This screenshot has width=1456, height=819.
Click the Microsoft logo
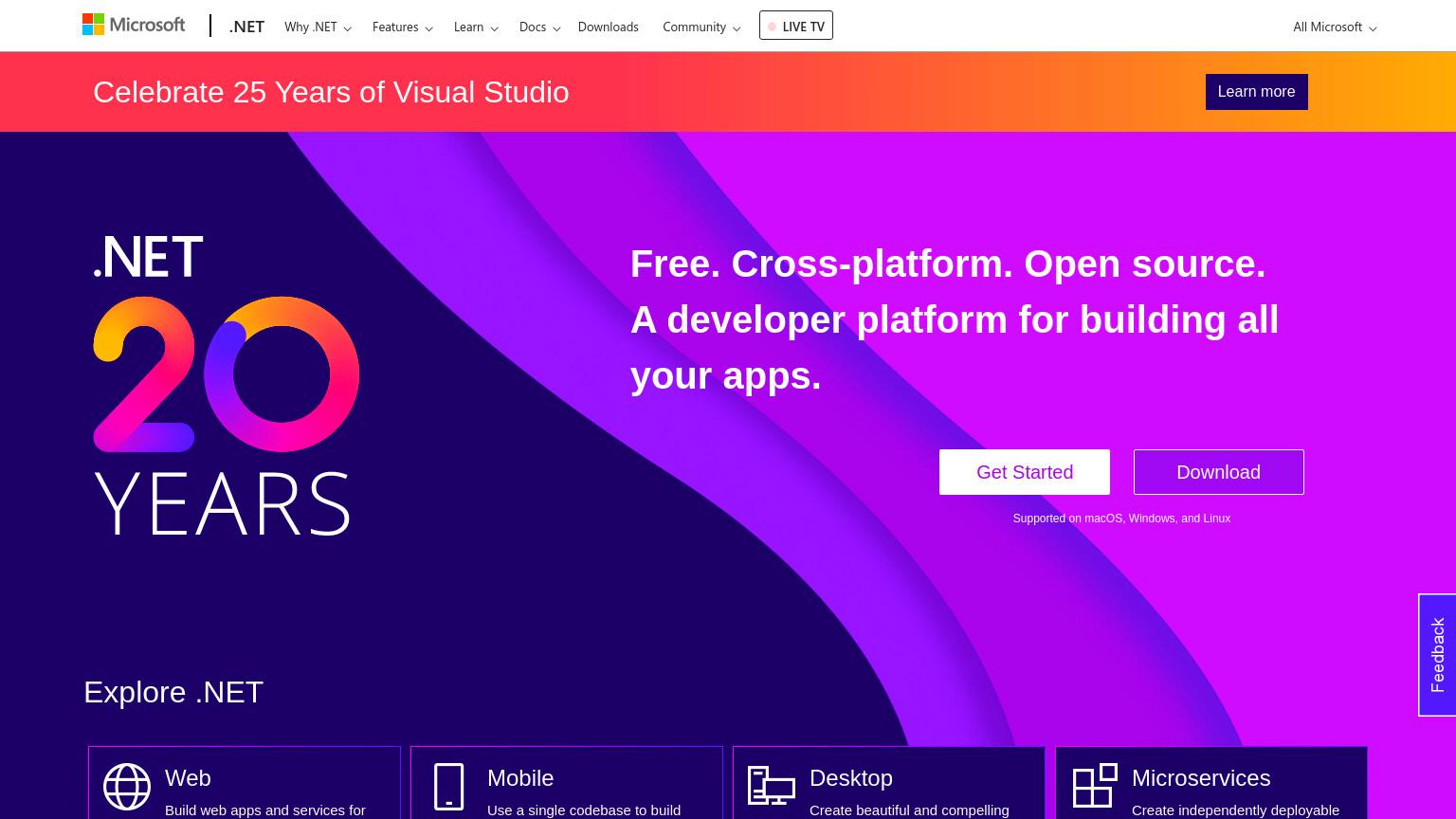pyautogui.click(x=134, y=25)
